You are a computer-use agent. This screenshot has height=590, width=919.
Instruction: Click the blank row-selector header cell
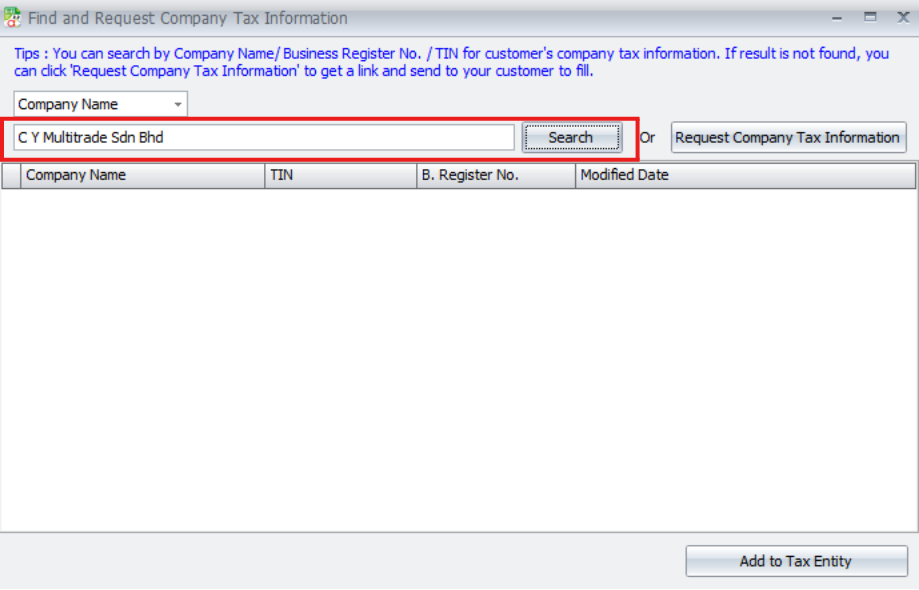(11, 175)
